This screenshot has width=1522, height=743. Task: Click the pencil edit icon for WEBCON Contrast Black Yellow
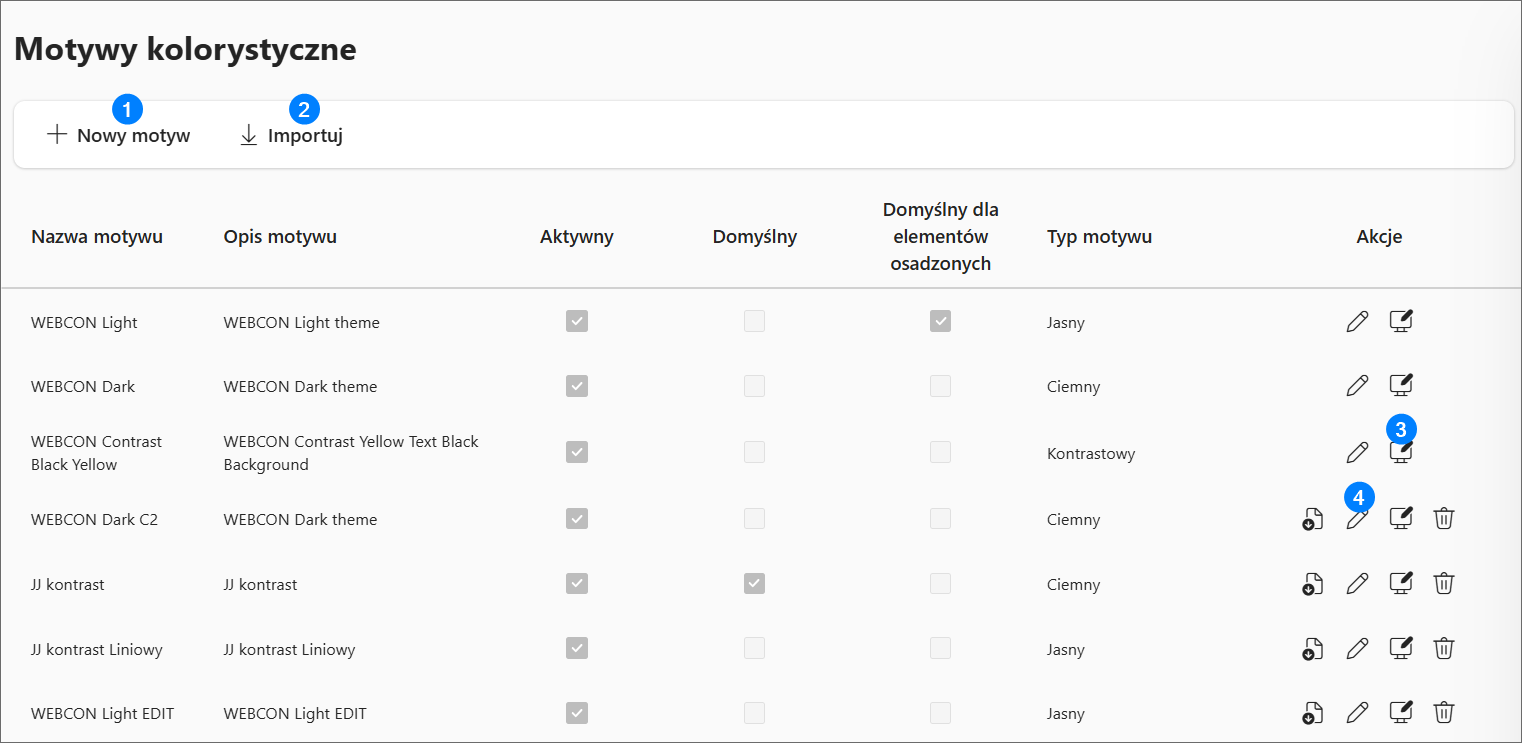(1357, 453)
